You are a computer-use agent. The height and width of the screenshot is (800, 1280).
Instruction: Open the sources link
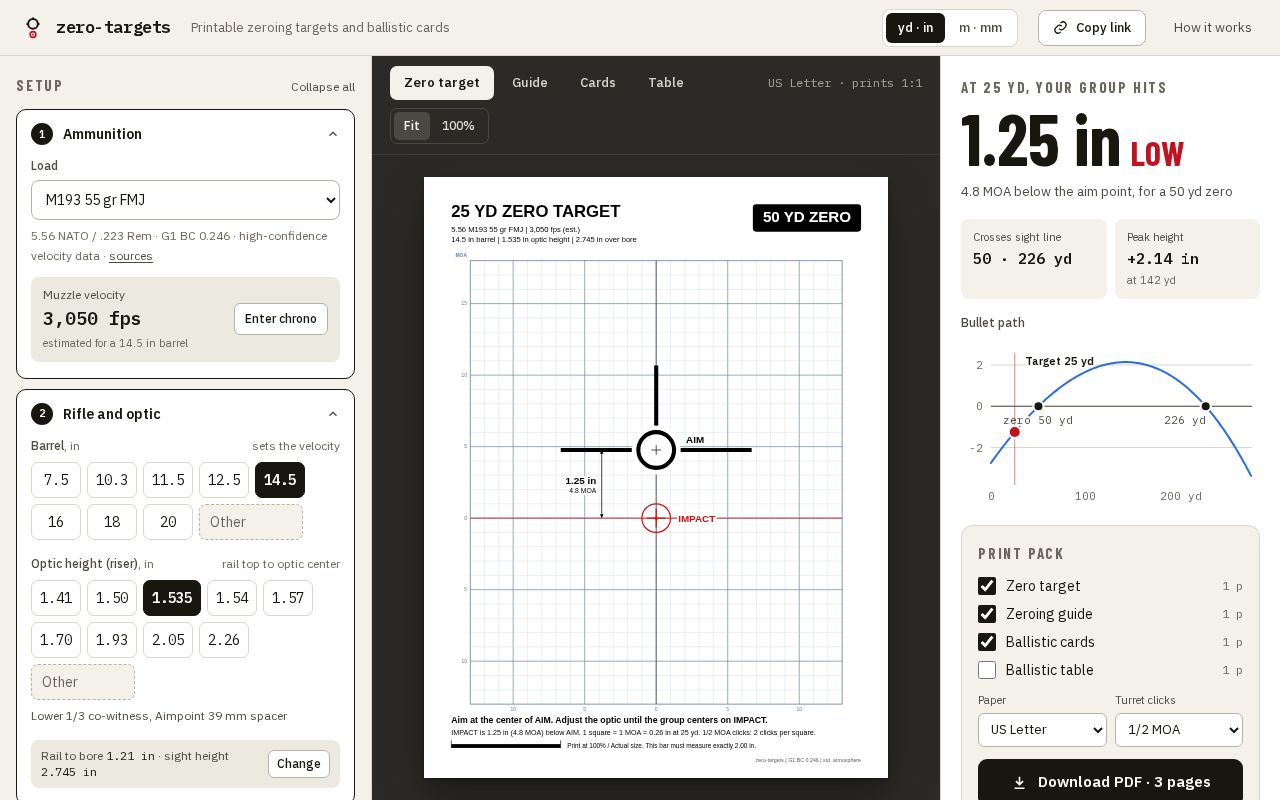coord(131,256)
